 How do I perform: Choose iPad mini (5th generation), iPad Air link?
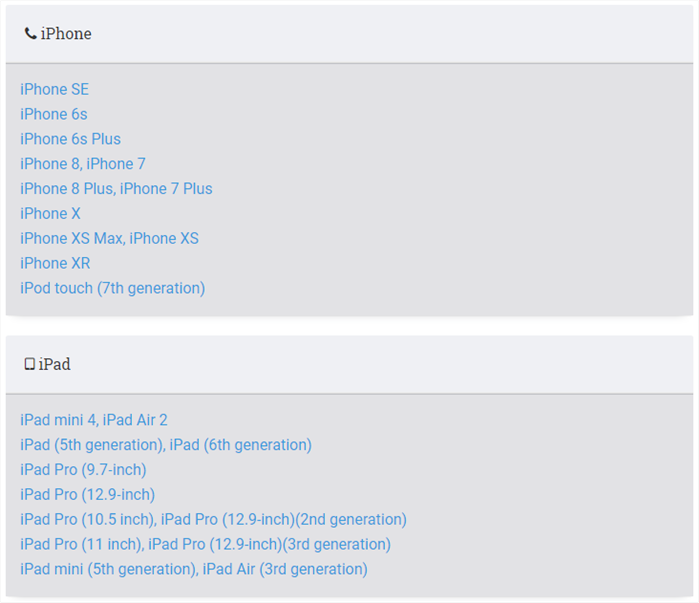point(194,570)
